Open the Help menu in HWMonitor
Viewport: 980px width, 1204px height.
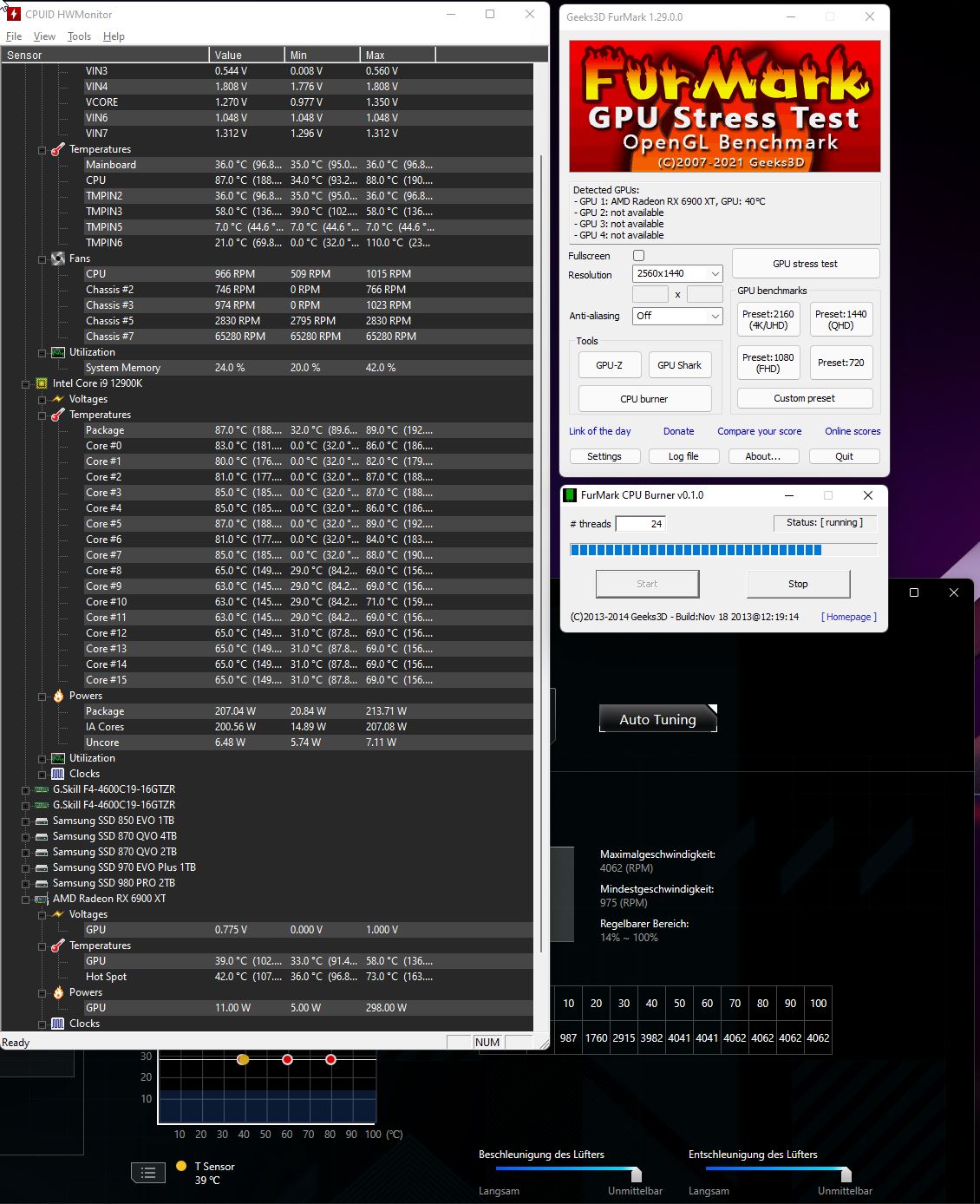(114, 36)
